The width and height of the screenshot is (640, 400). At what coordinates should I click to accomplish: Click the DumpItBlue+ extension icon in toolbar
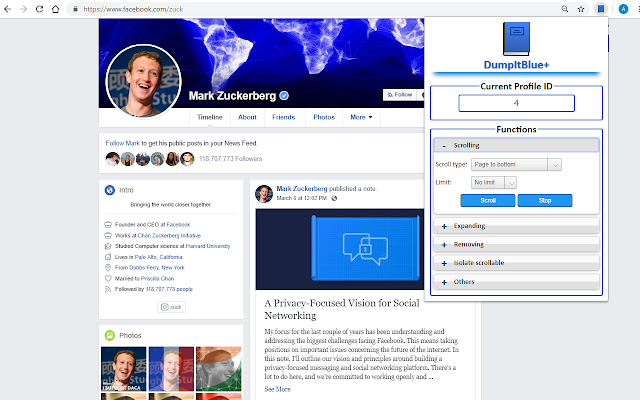599,8
